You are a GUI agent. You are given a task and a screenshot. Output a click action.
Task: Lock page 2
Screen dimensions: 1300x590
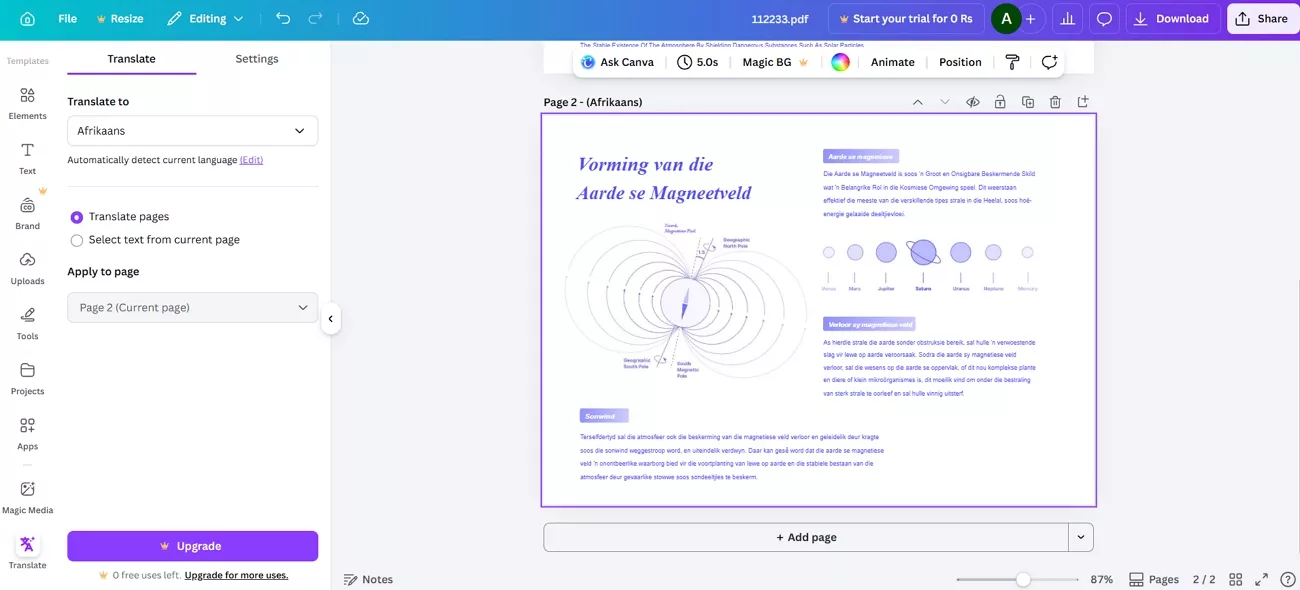999,101
